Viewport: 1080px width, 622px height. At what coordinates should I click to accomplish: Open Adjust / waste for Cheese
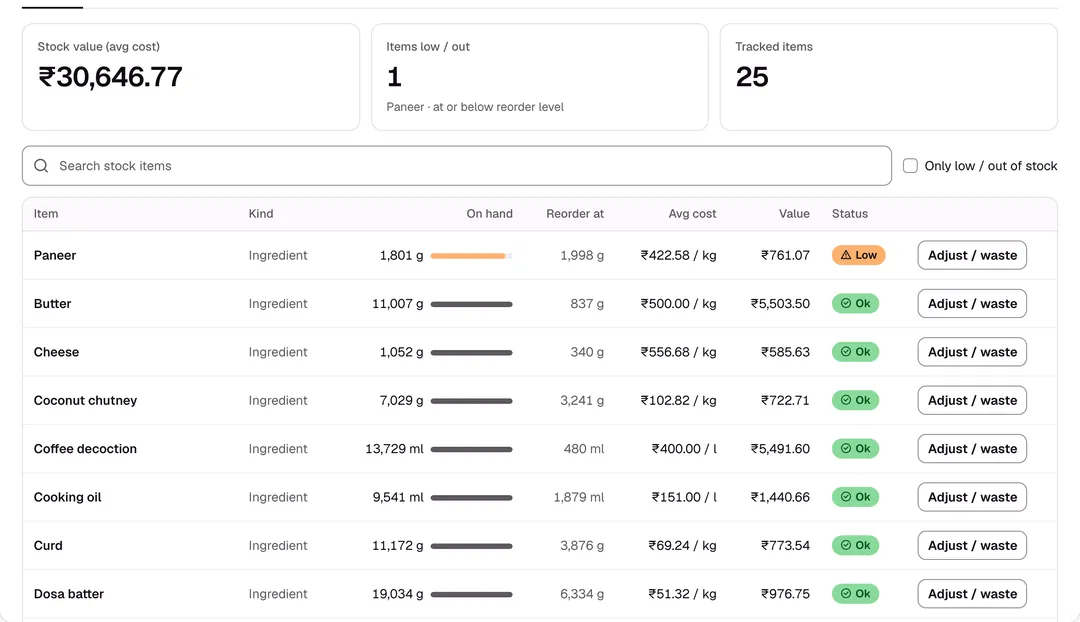[972, 351]
